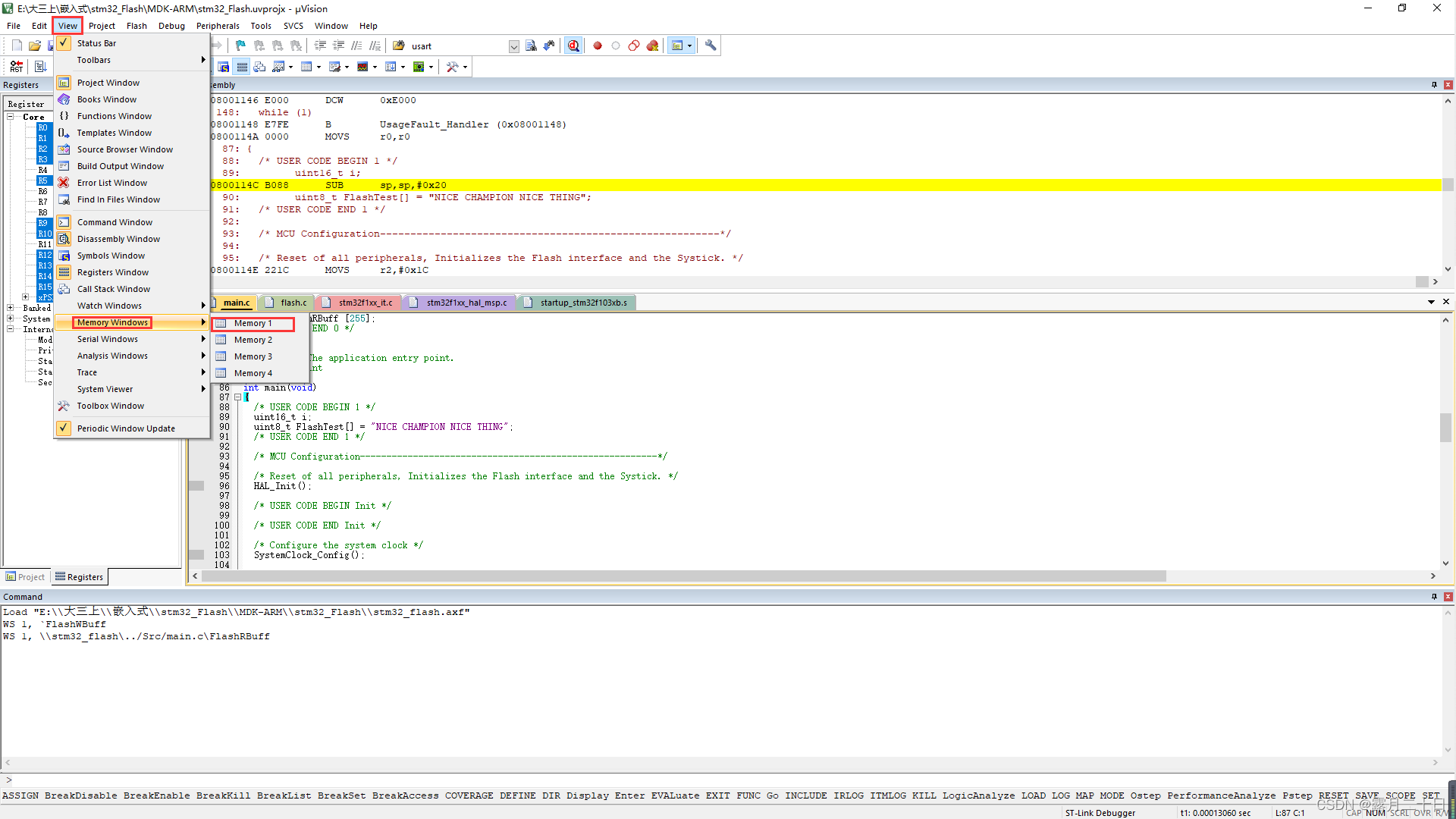Toggle the REGISTER panel visibility
The height and width of the screenshot is (819, 1456).
click(x=113, y=272)
